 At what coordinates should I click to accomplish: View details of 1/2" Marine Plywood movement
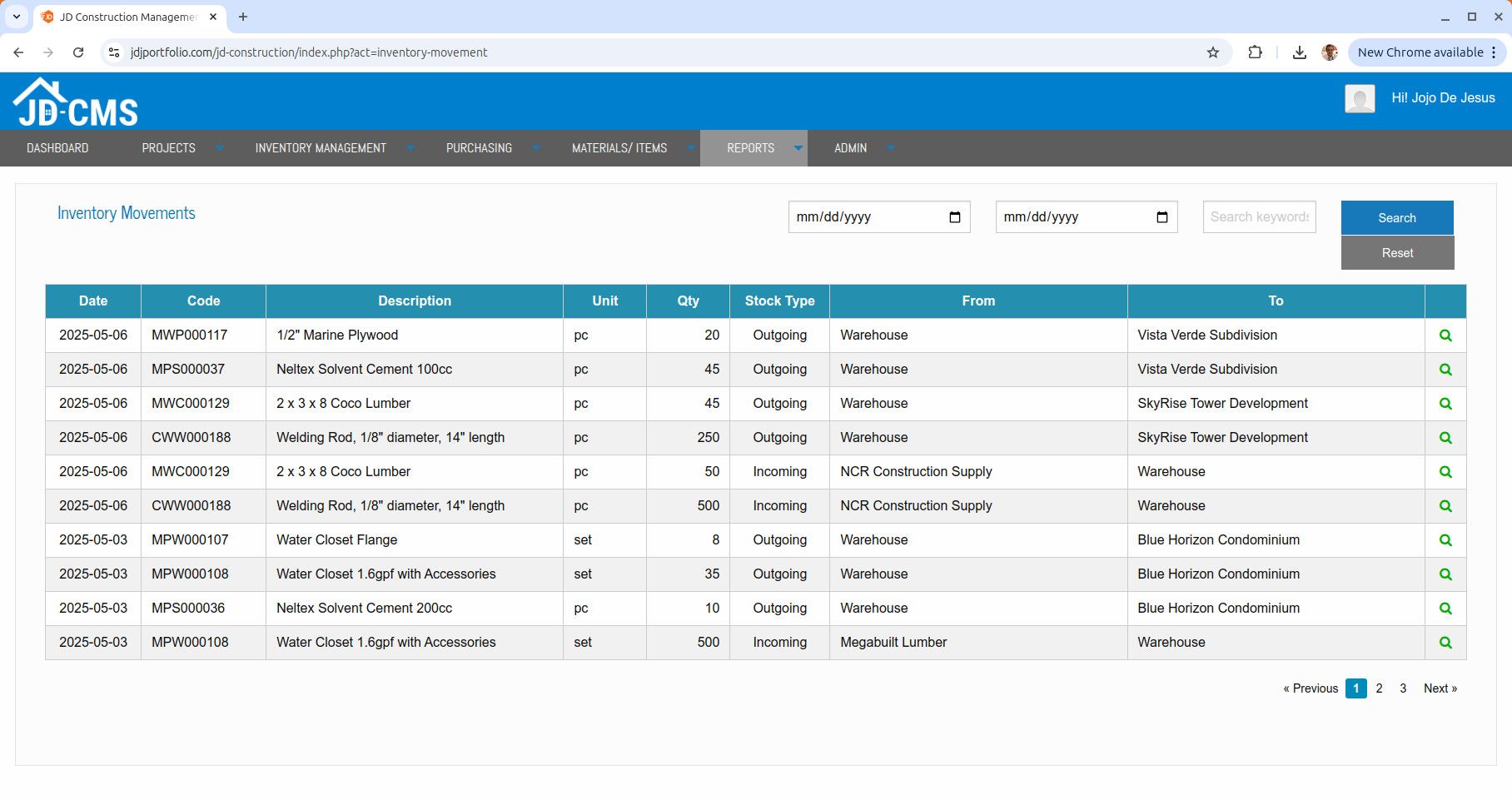pyautogui.click(x=1445, y=335)
